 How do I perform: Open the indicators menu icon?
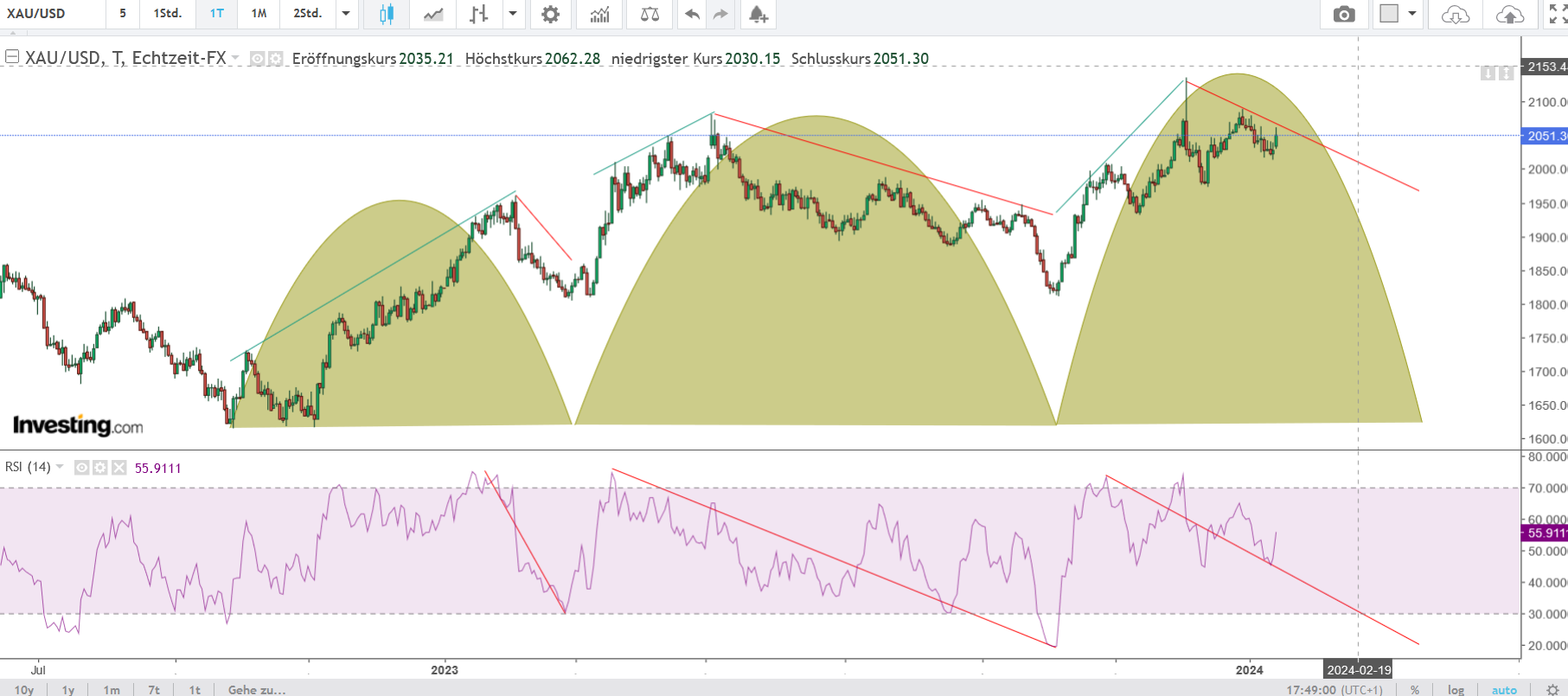click(x=599, y=14)
